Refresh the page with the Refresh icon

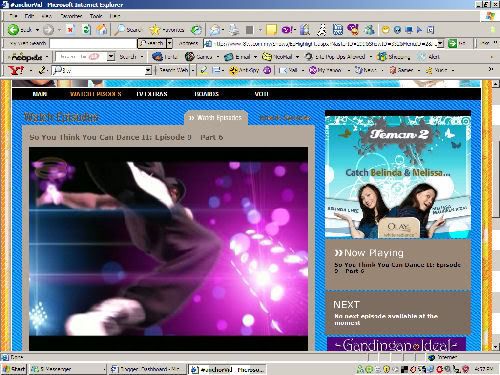(x=86, y=30)
